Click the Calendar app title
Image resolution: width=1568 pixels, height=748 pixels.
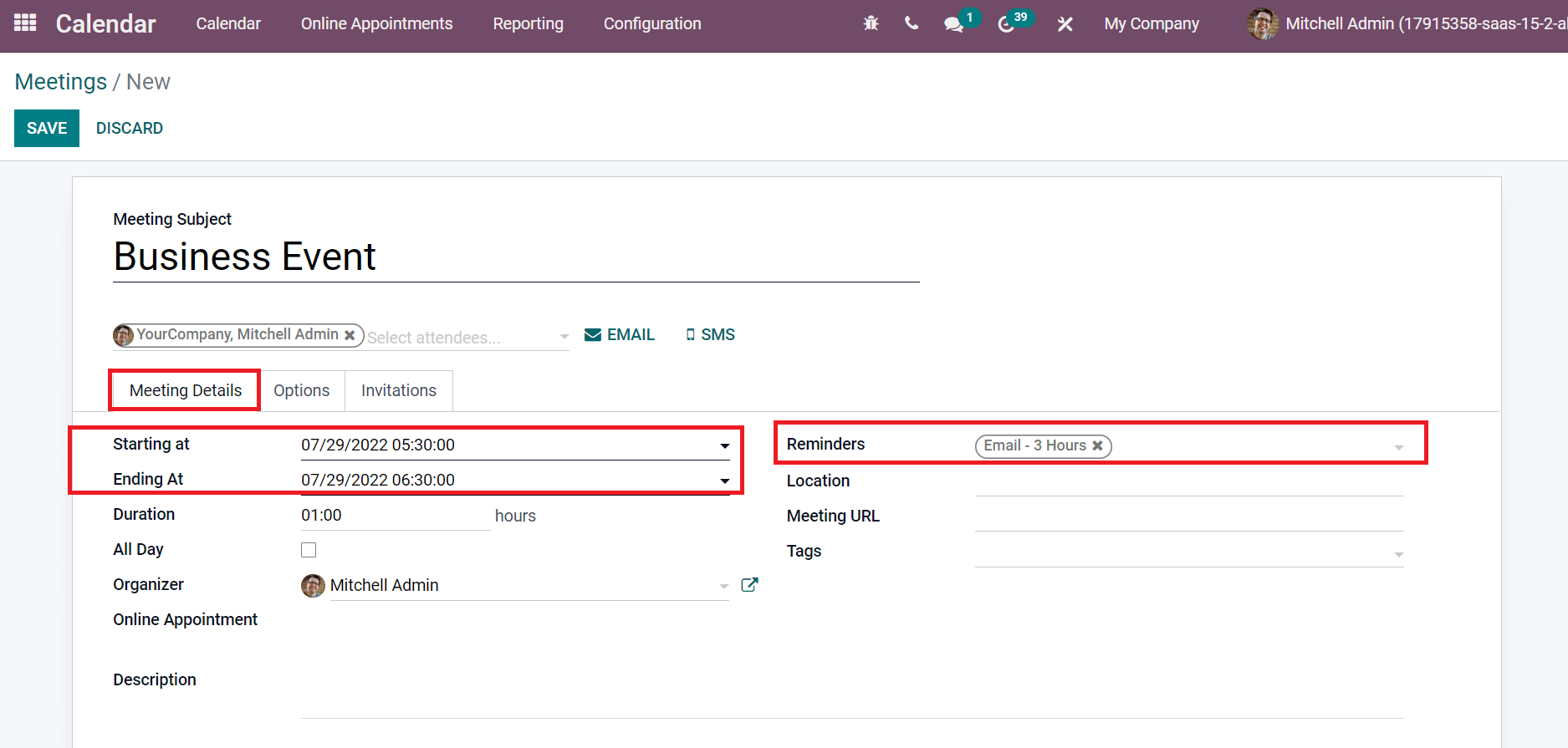(106, 23)
